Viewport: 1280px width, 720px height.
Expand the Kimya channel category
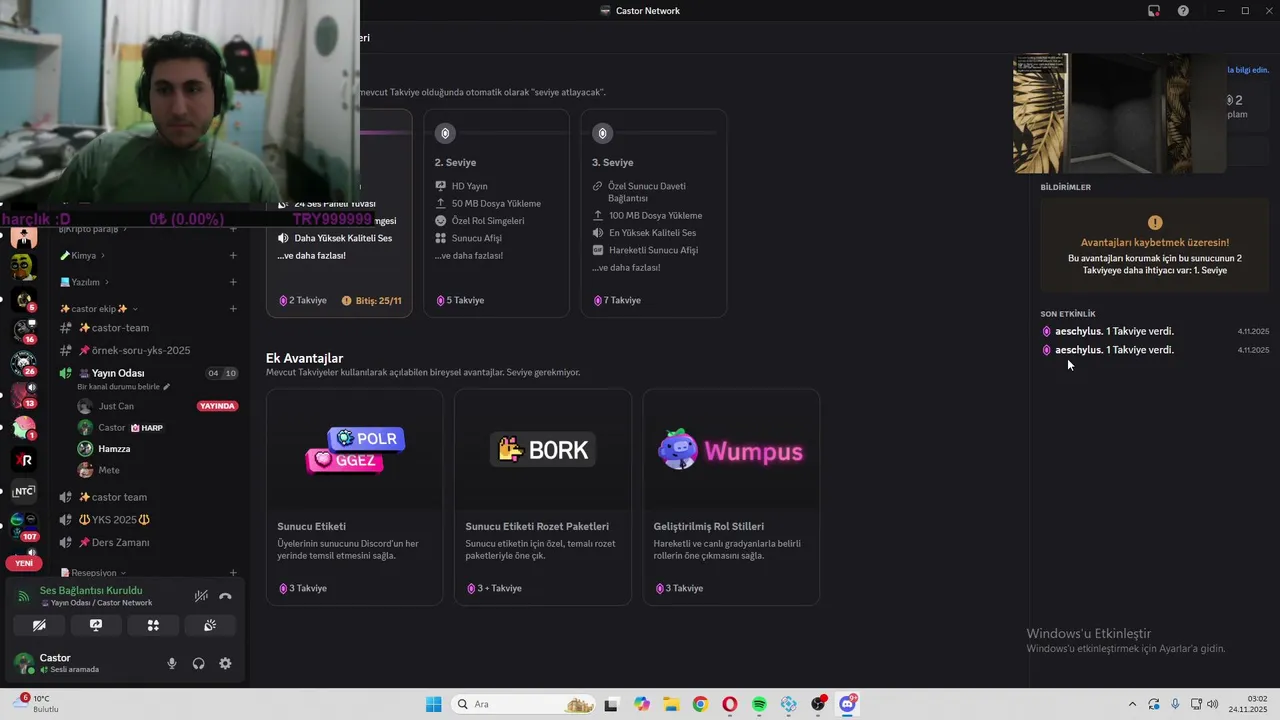[84, 255]
